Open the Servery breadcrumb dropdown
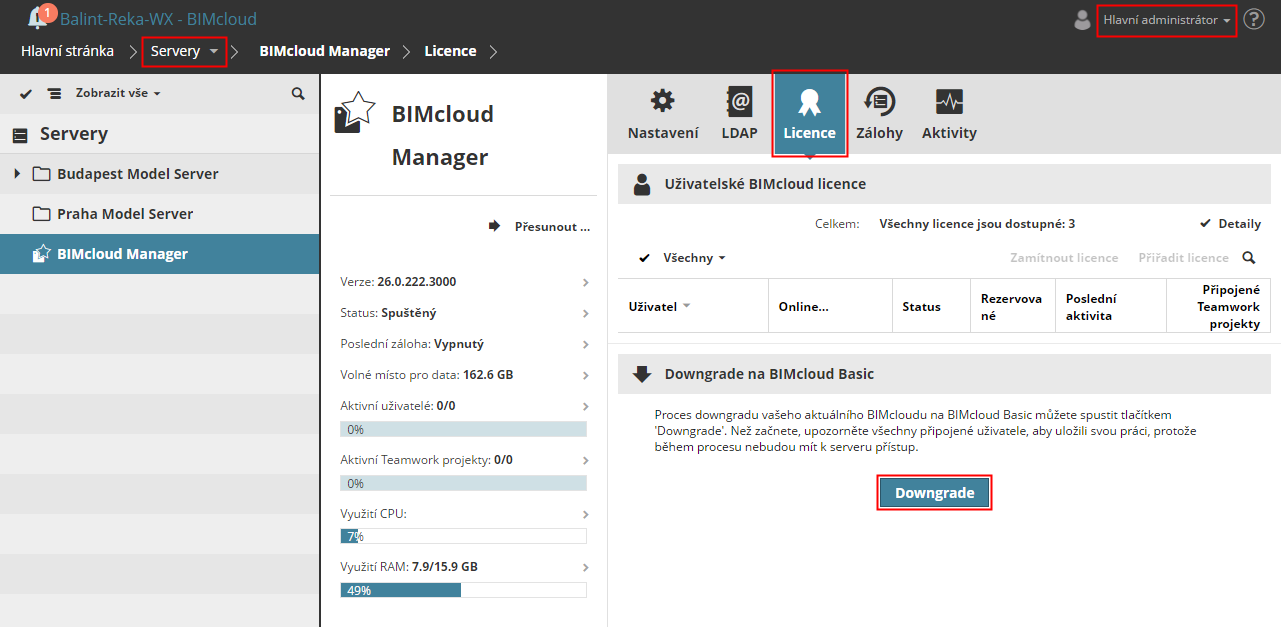 [184, 51]
